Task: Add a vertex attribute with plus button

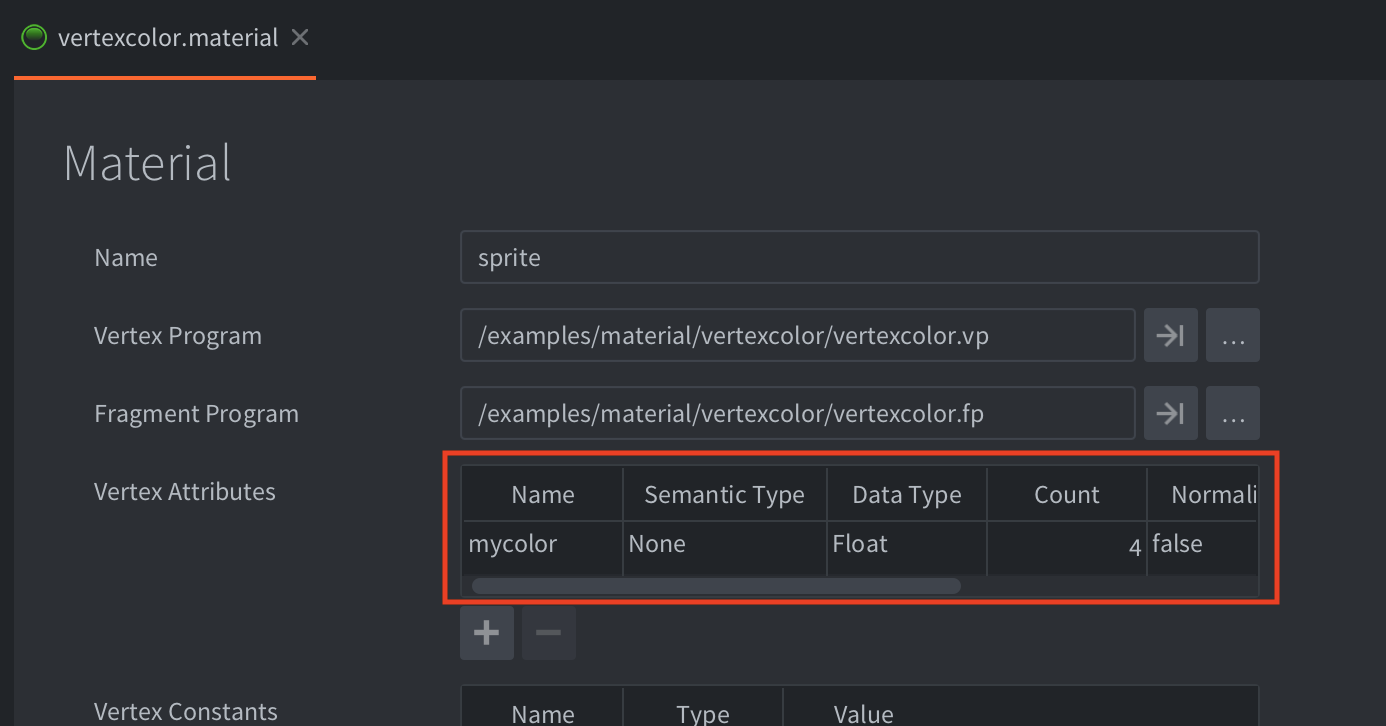Action: coord(487,633)
